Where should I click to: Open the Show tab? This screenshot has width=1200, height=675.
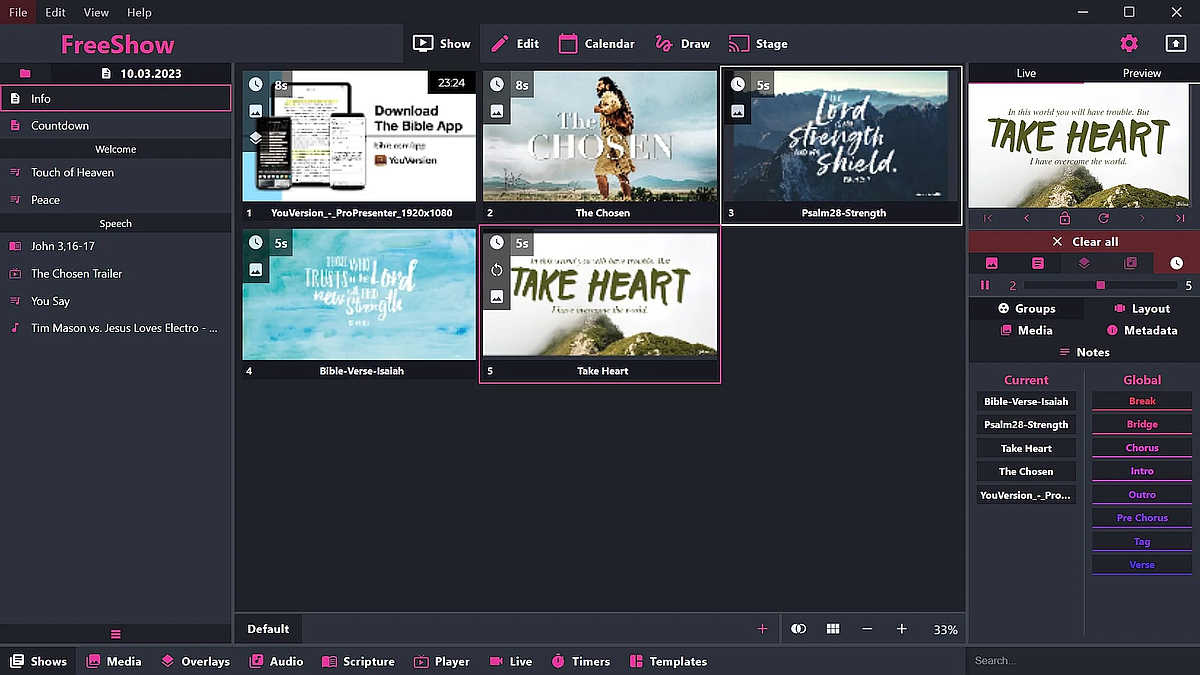(x=441, y=43)
